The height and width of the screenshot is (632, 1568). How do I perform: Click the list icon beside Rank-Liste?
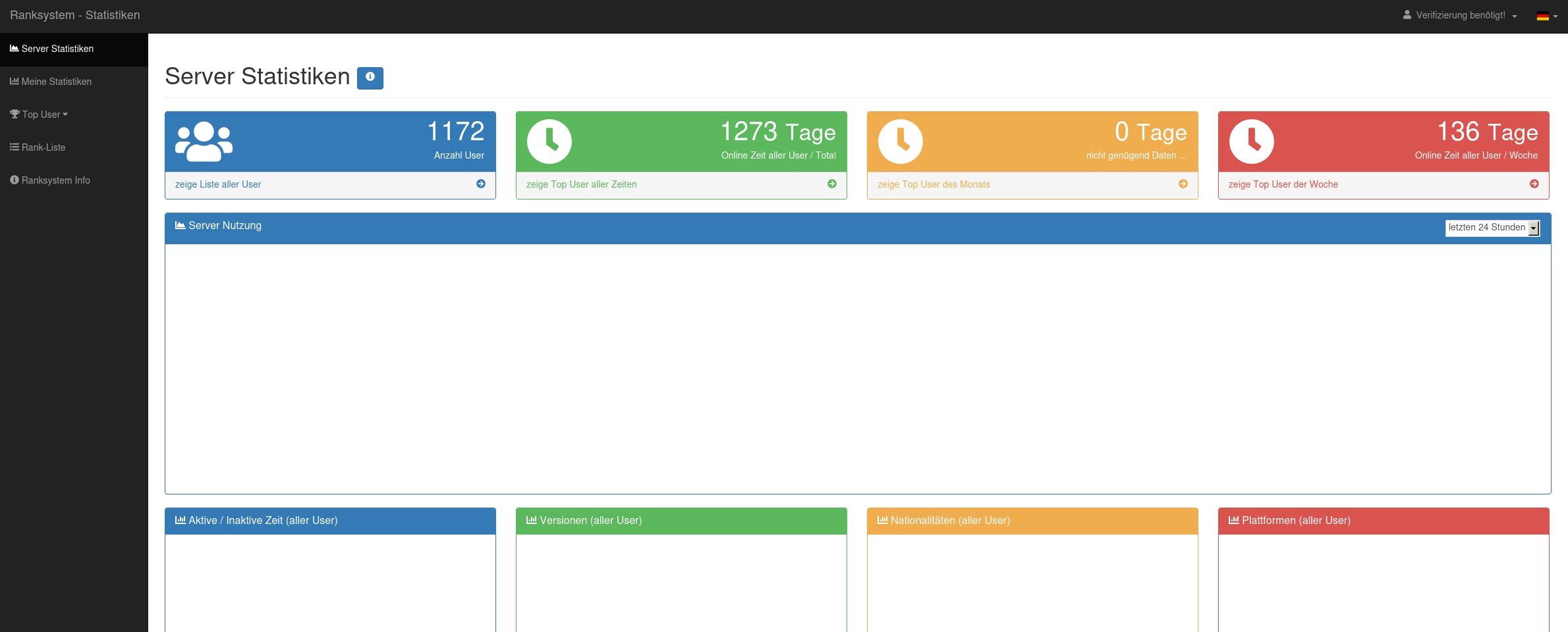[x=14, y=147]
